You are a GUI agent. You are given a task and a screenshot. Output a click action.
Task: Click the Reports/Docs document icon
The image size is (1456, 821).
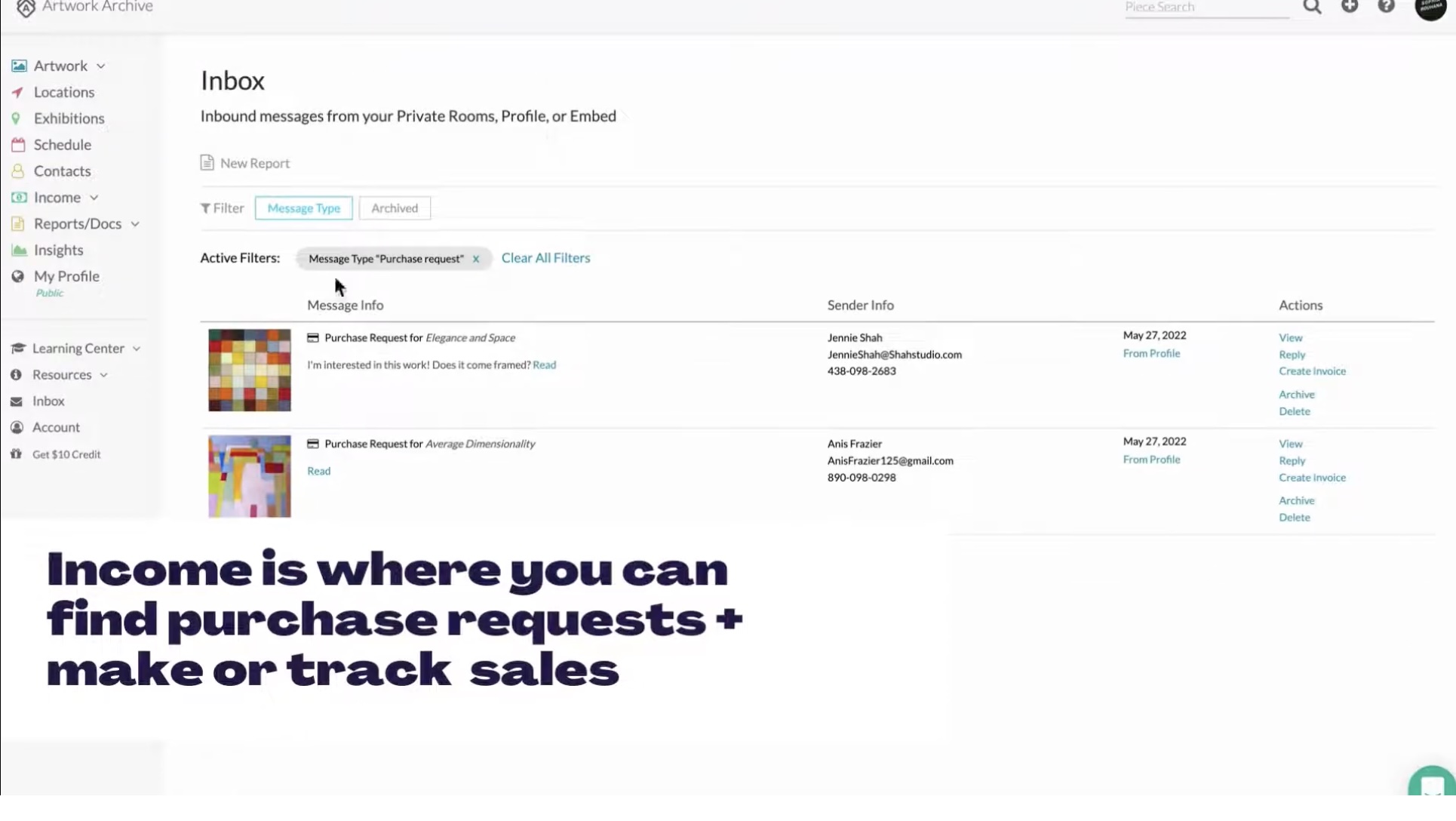17,224
